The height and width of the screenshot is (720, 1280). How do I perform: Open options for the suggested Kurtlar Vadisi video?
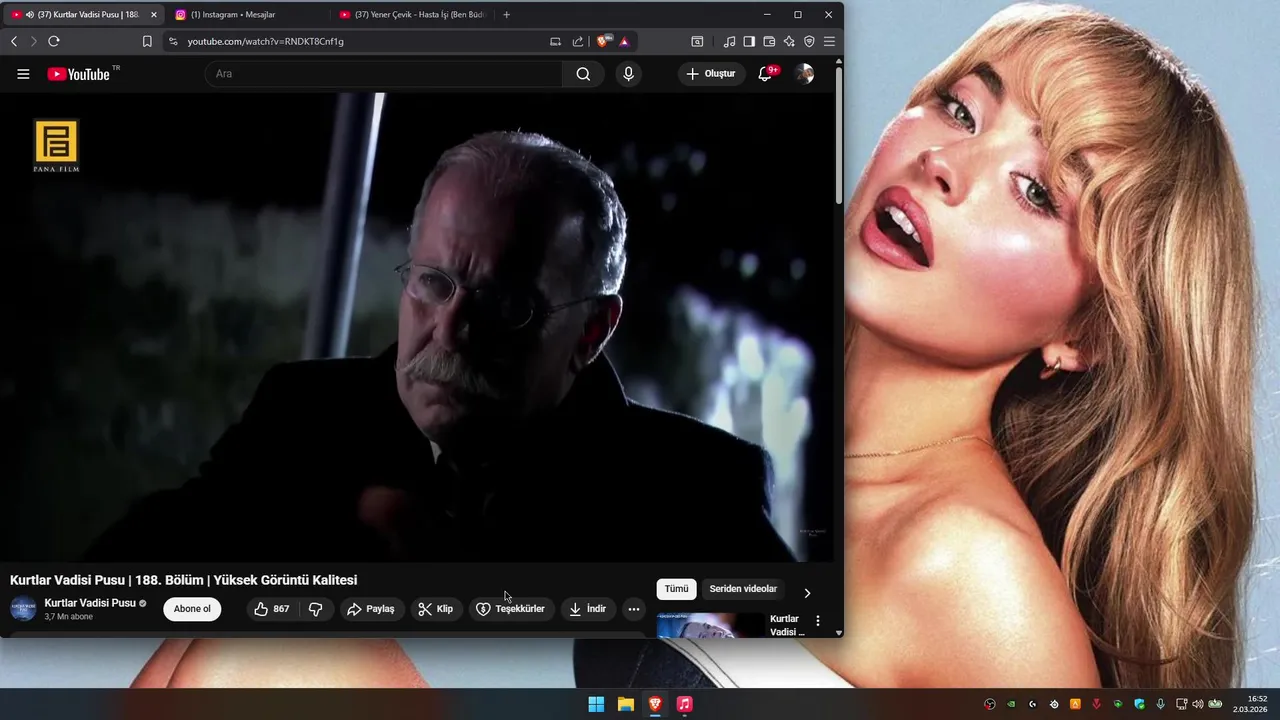[818, 621]
